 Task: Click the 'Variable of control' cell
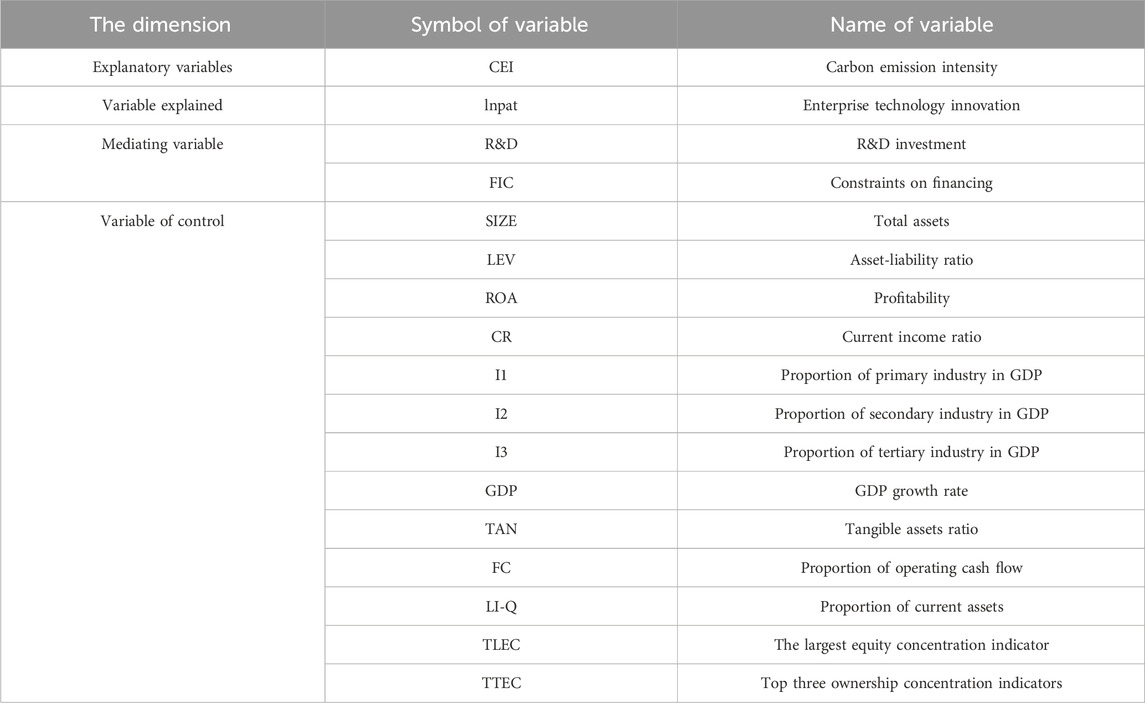pos(162,452)
